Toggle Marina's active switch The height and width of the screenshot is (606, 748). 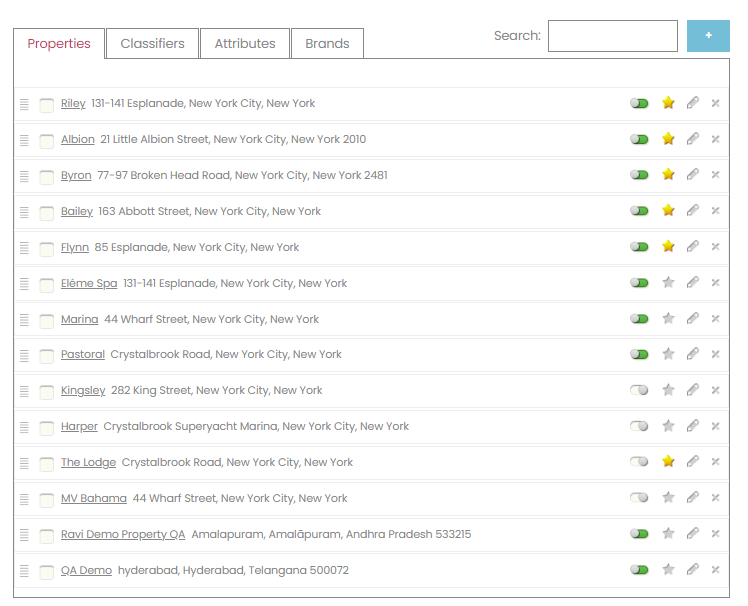(639, 318)
